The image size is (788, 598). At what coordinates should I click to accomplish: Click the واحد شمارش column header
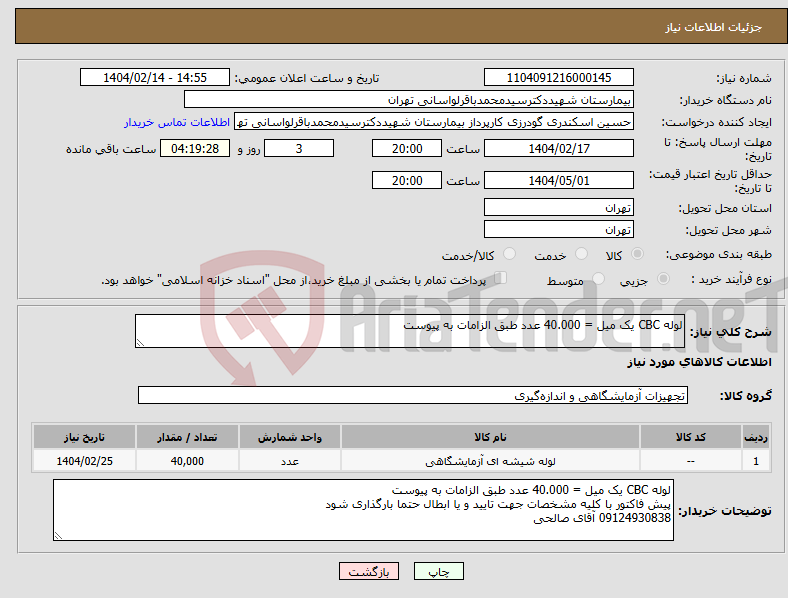tap(290, 437)
